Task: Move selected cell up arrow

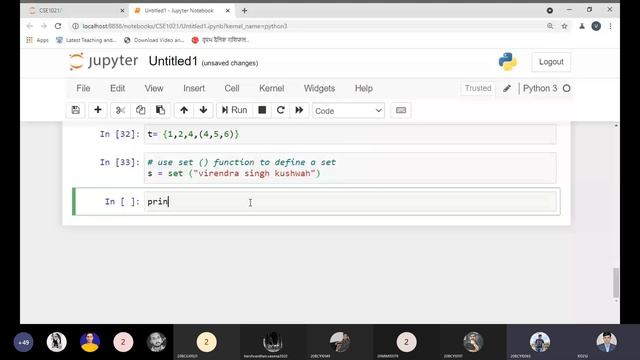Action: (184, 110)
